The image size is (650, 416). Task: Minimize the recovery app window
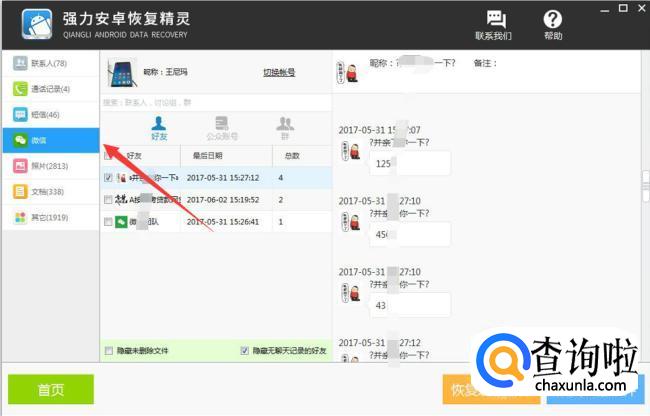(605, 9)
